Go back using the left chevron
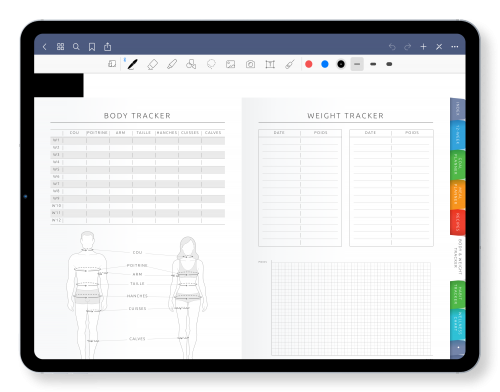Viewport: 500px width, 392px height. pyautogui.click(x=45, y=47)
